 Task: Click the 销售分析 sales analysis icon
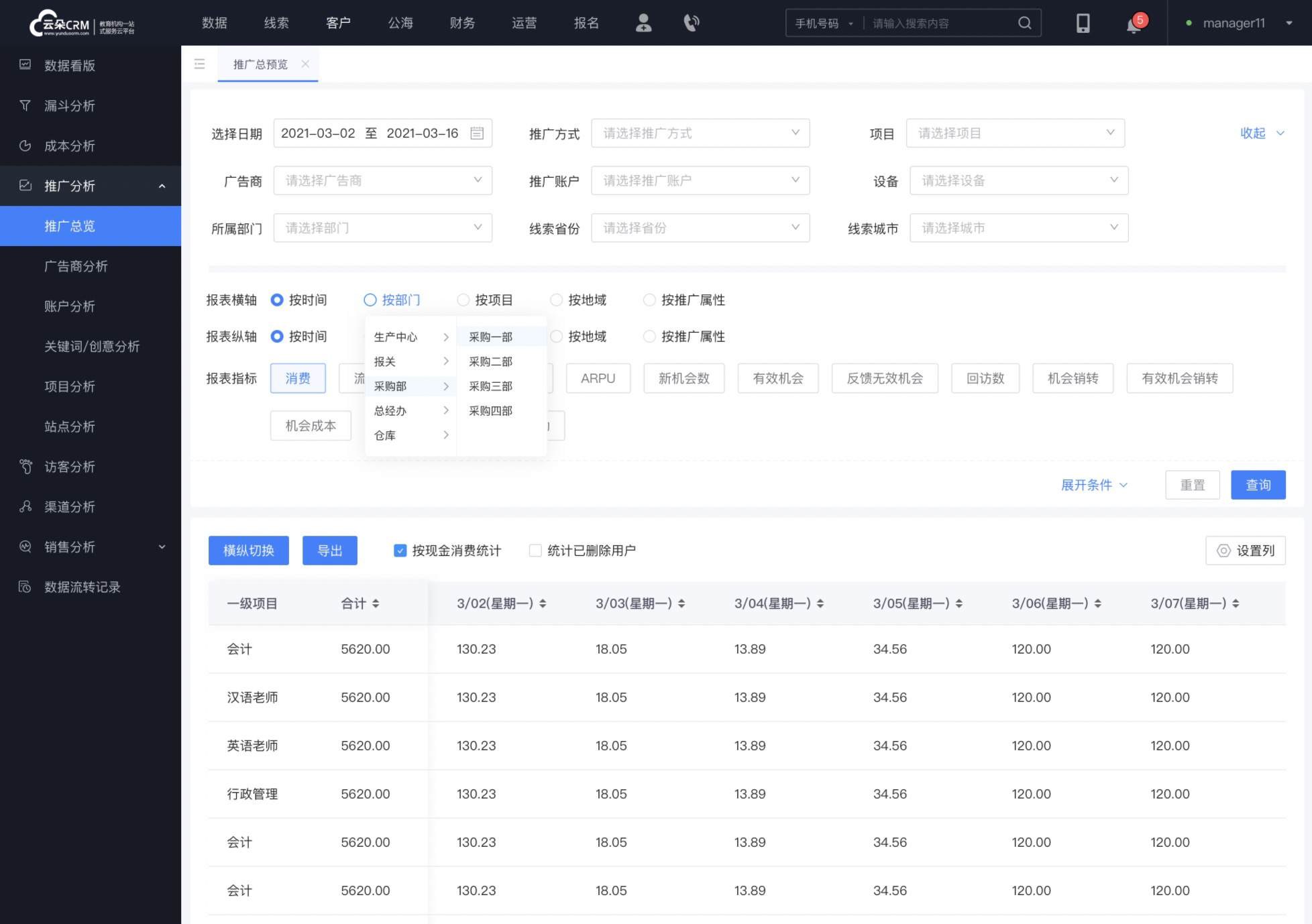26,547
